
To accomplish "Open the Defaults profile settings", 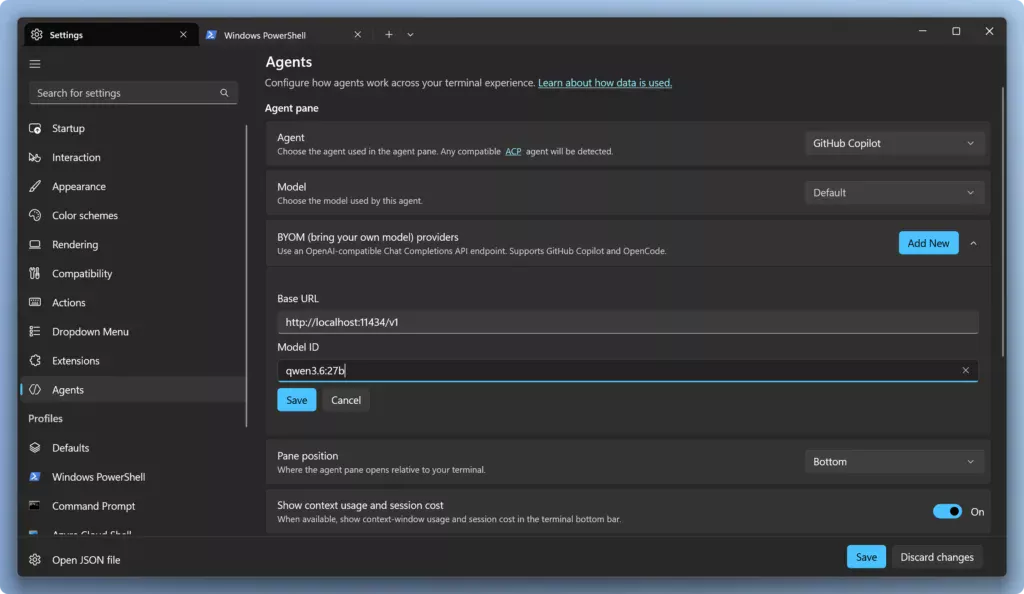I will click(134, 448).
